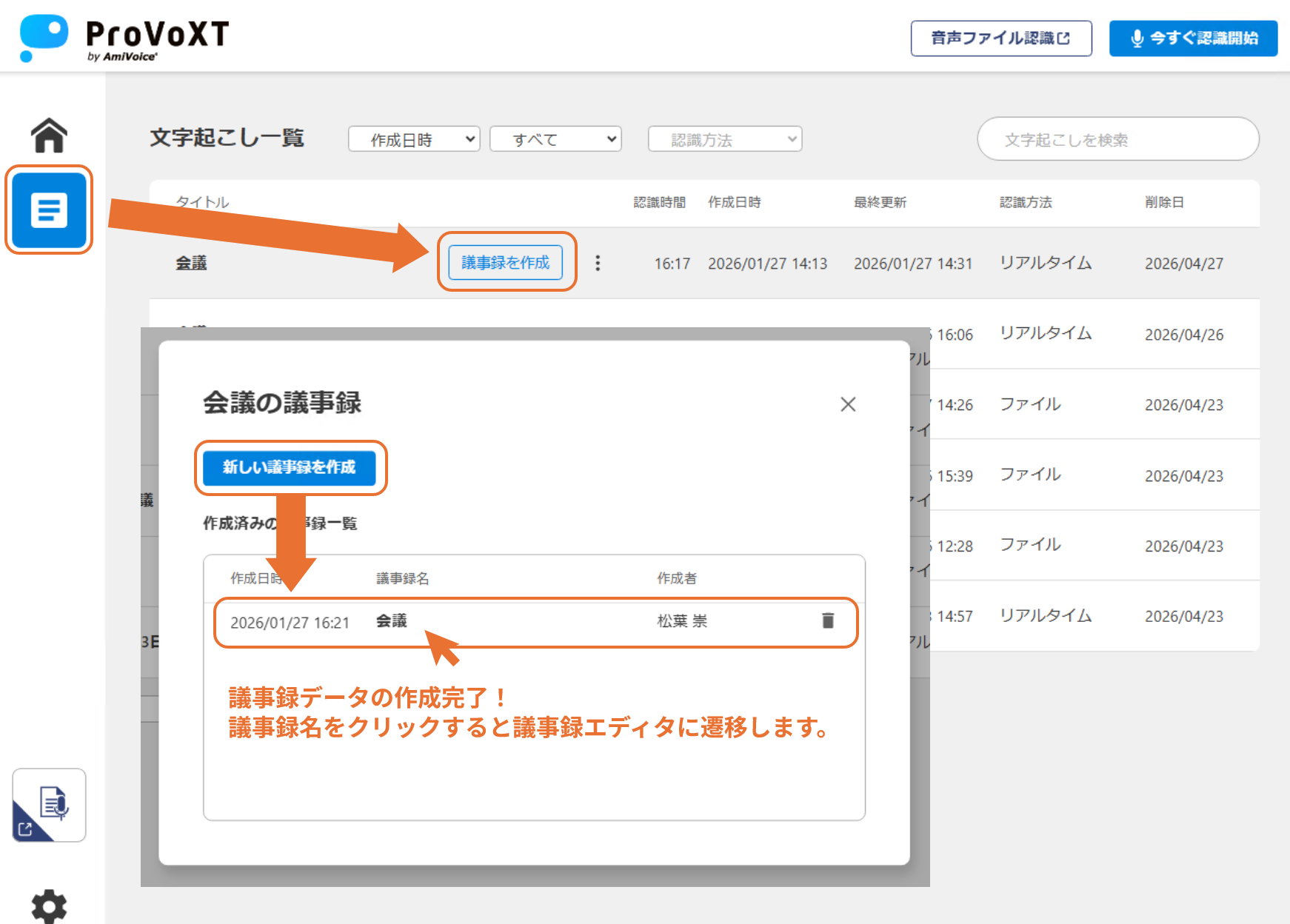Expand the 認識方法 dropdown
The height and width of the screenshot is (924, 1290).
click(x=725, y=139)
